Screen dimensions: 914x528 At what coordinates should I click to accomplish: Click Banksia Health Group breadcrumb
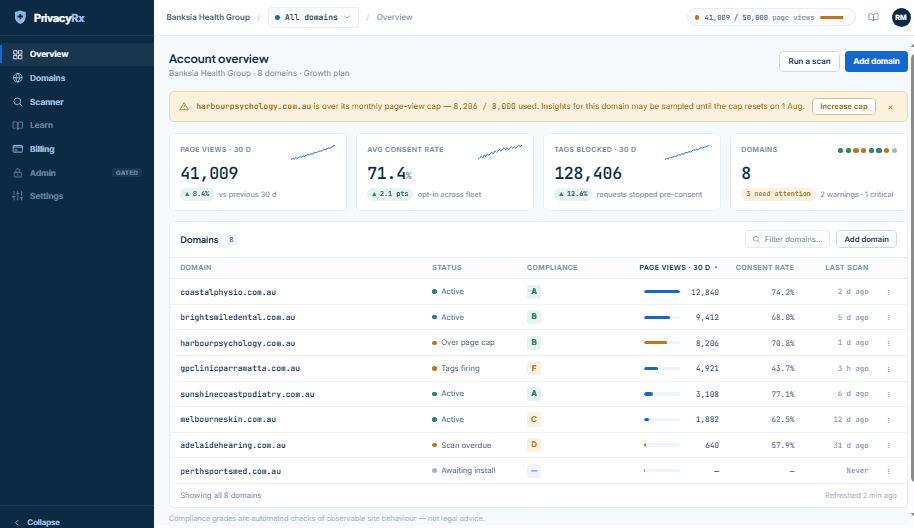(x=208, y=17)
